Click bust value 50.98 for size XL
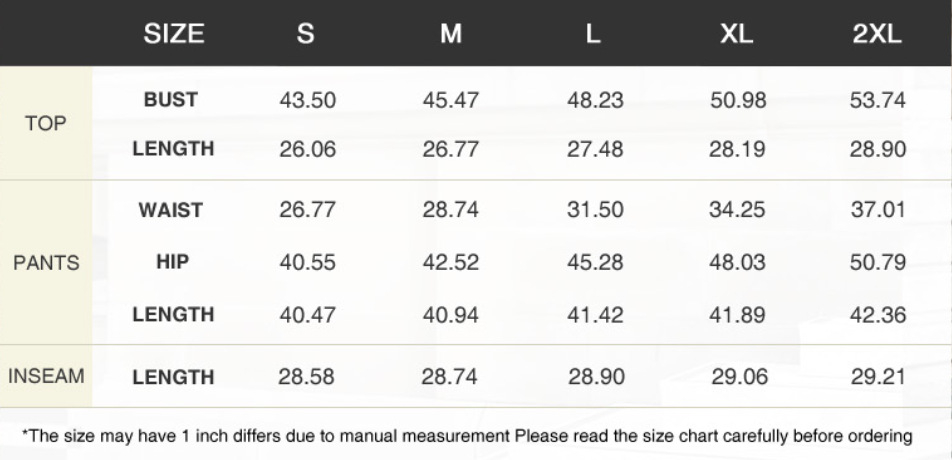952x460 pixels. [x=738, y=100]
